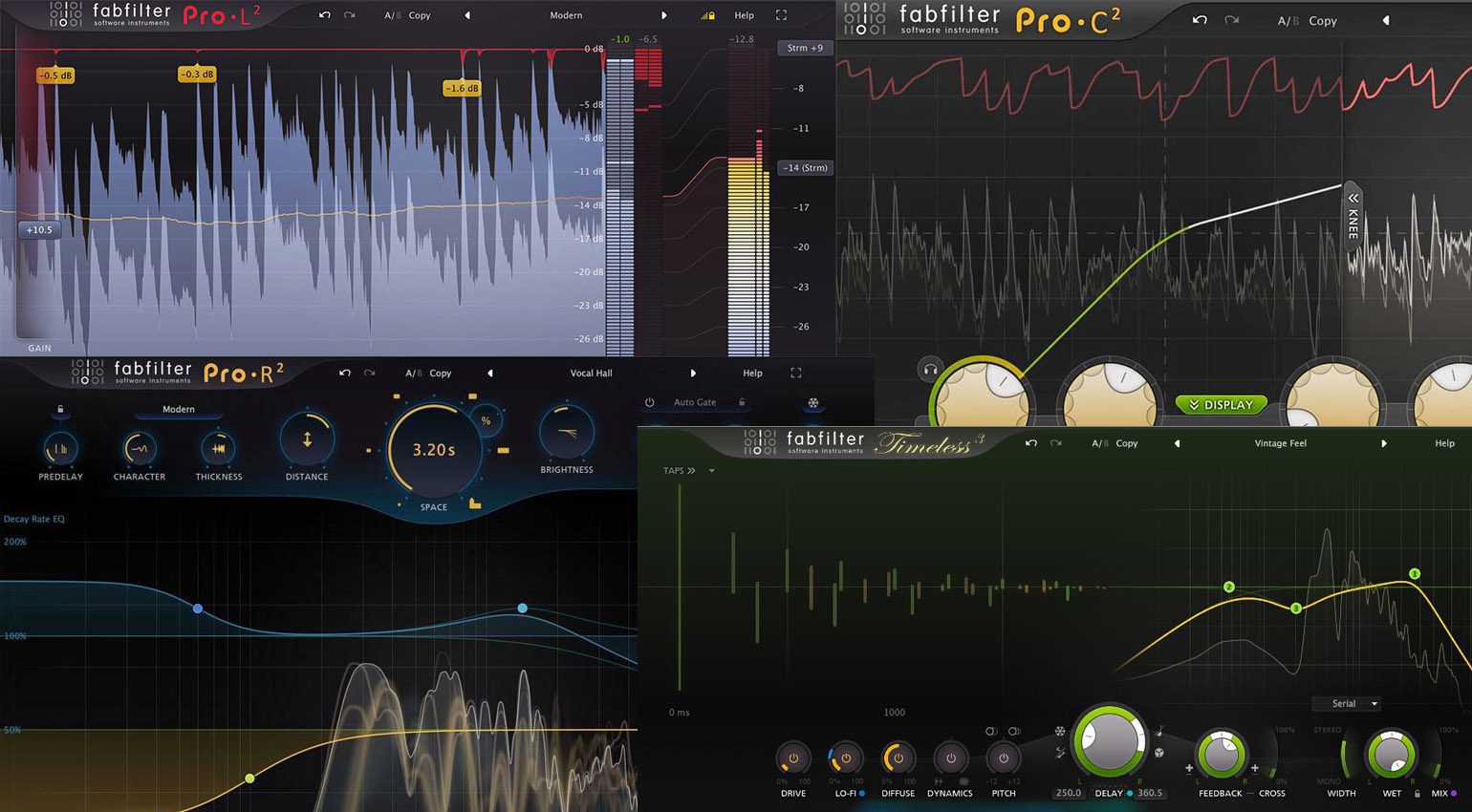Click the Delay value field showing 250.0
Screen dimensions: 1472x812
click(1068, 793)
